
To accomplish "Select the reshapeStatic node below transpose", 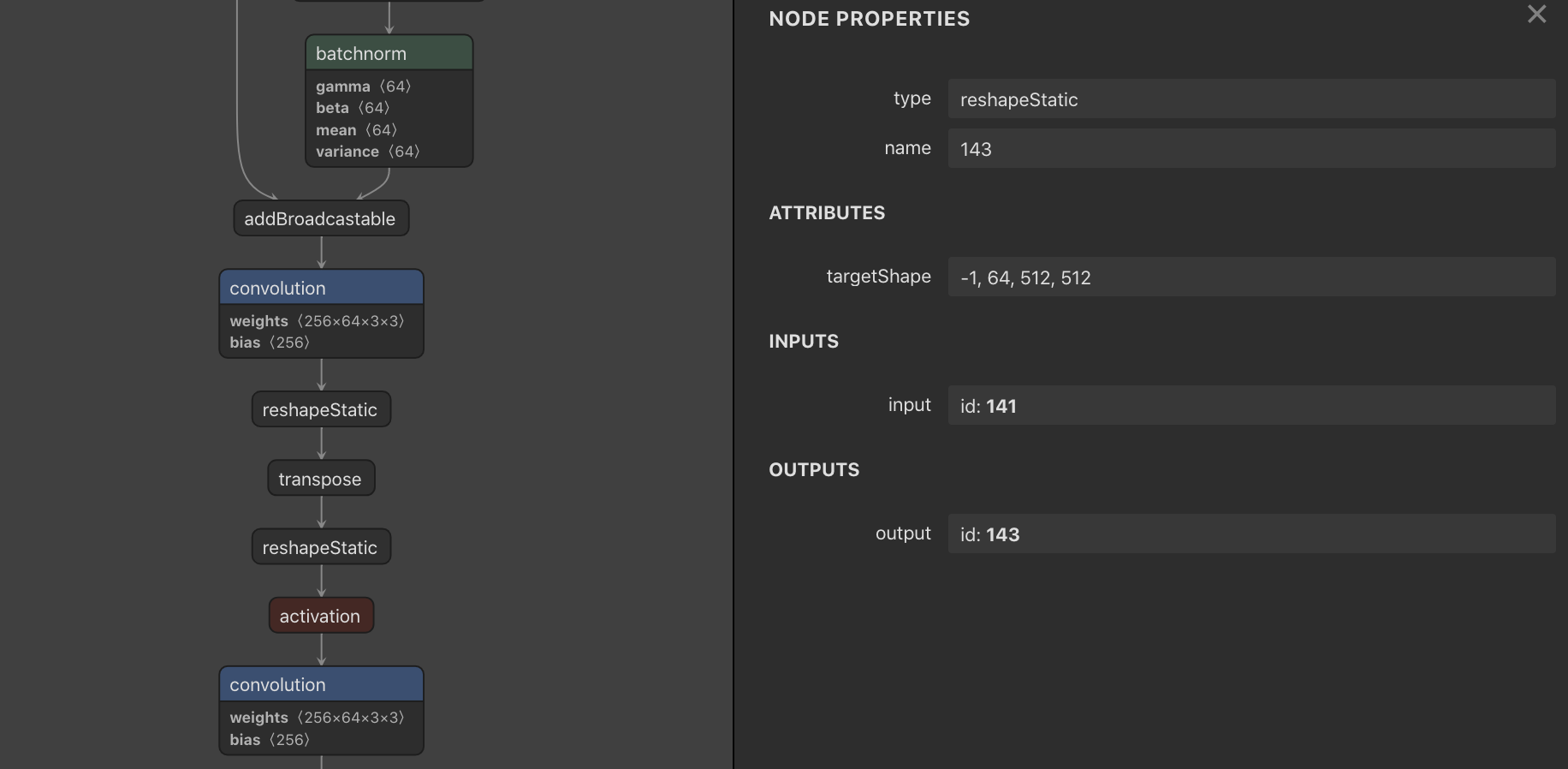I will coord(321,547).
